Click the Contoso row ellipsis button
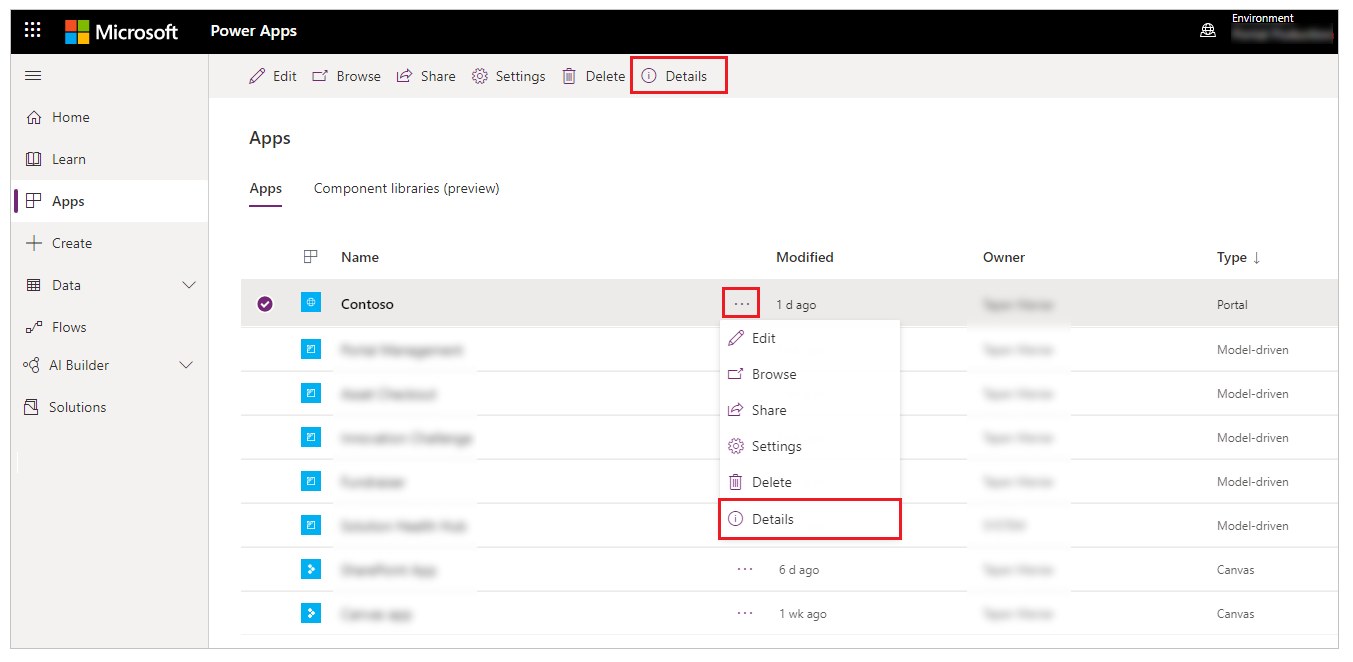 point(741,304)
